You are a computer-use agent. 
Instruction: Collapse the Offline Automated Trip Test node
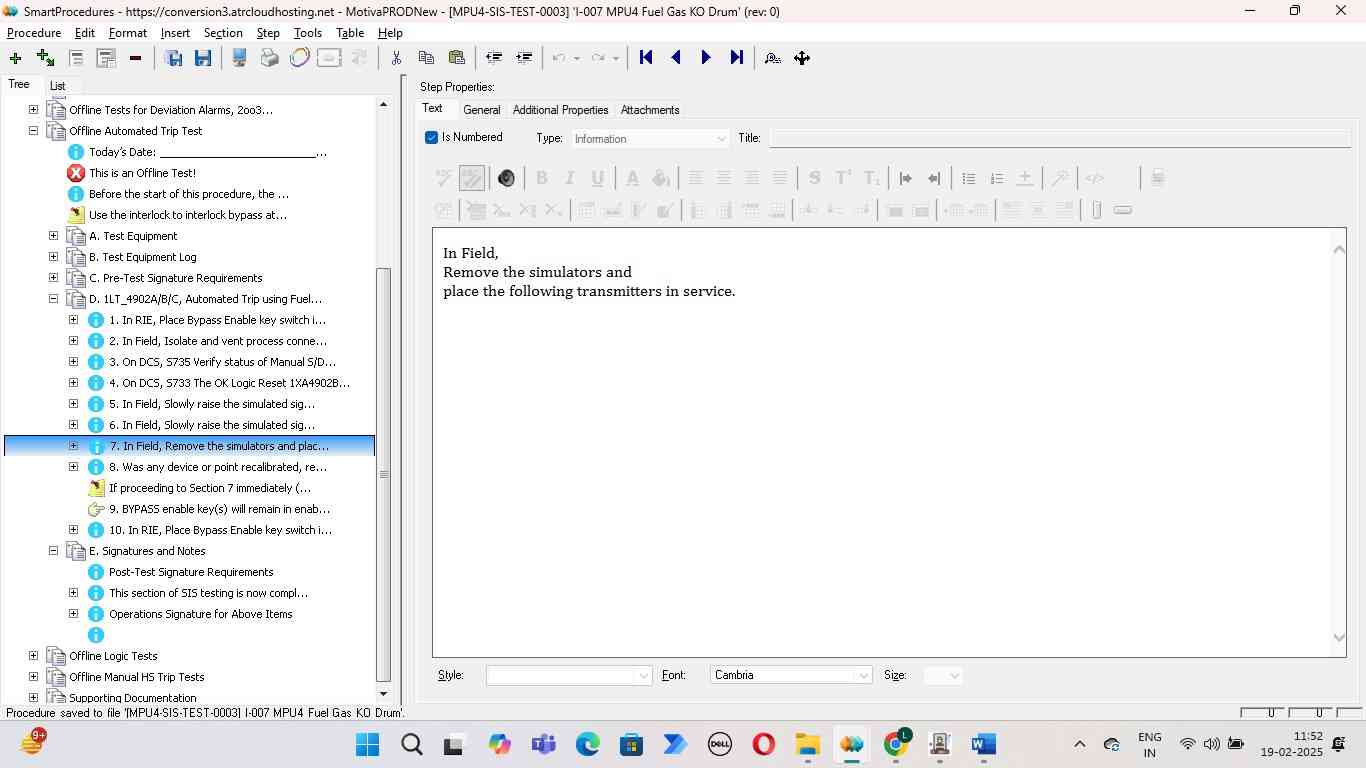[33, 131]
